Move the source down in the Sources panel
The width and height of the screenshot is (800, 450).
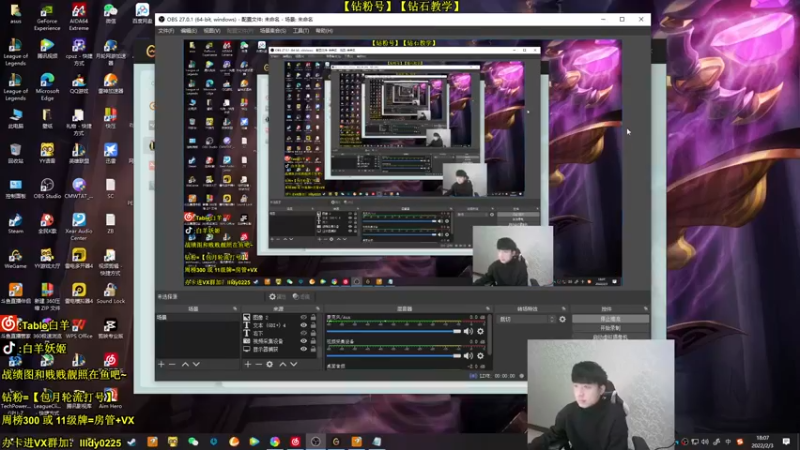tap(293, 364)
